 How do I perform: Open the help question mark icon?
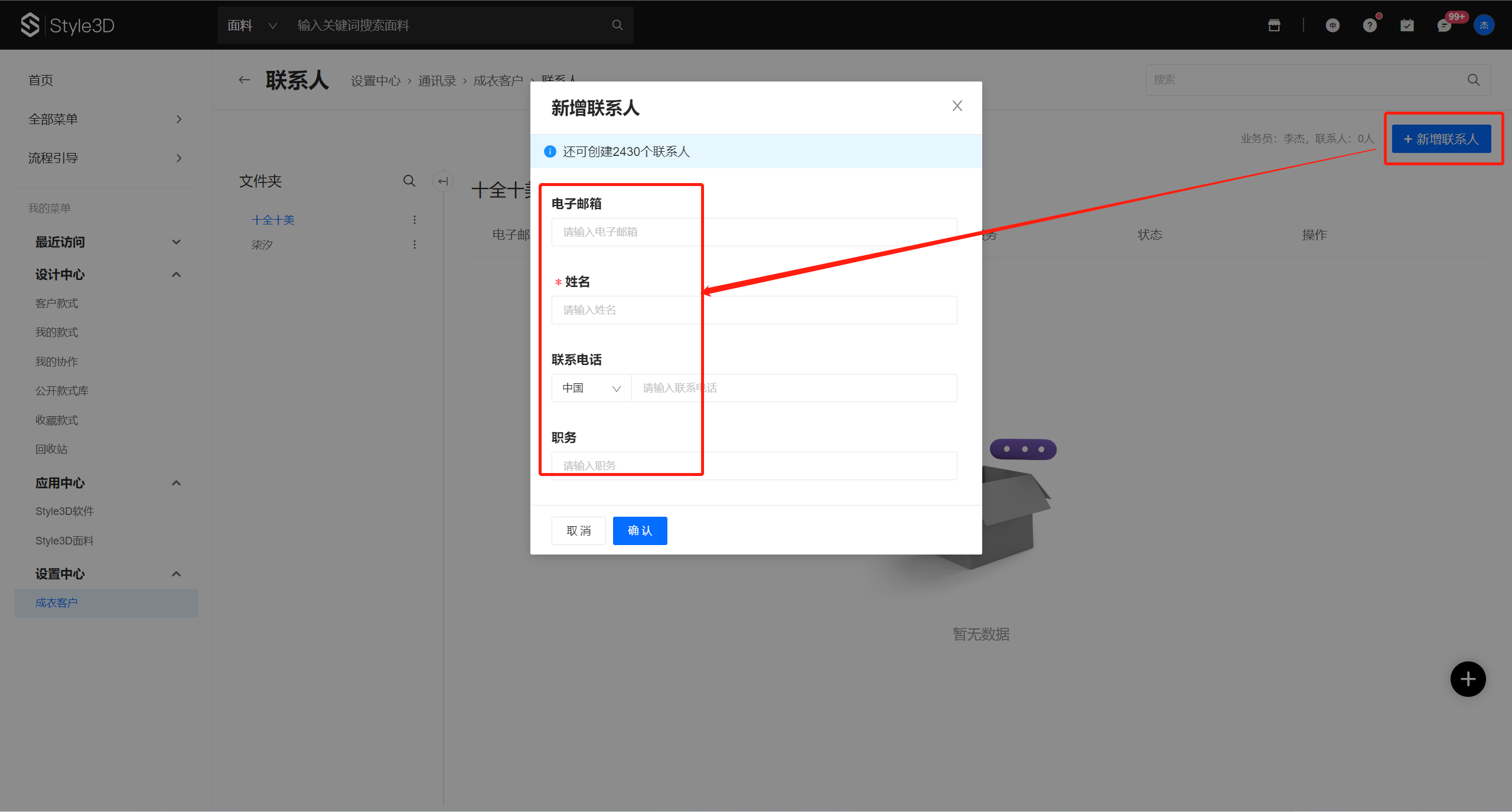pyautogui.click(x=1370, y=25)
